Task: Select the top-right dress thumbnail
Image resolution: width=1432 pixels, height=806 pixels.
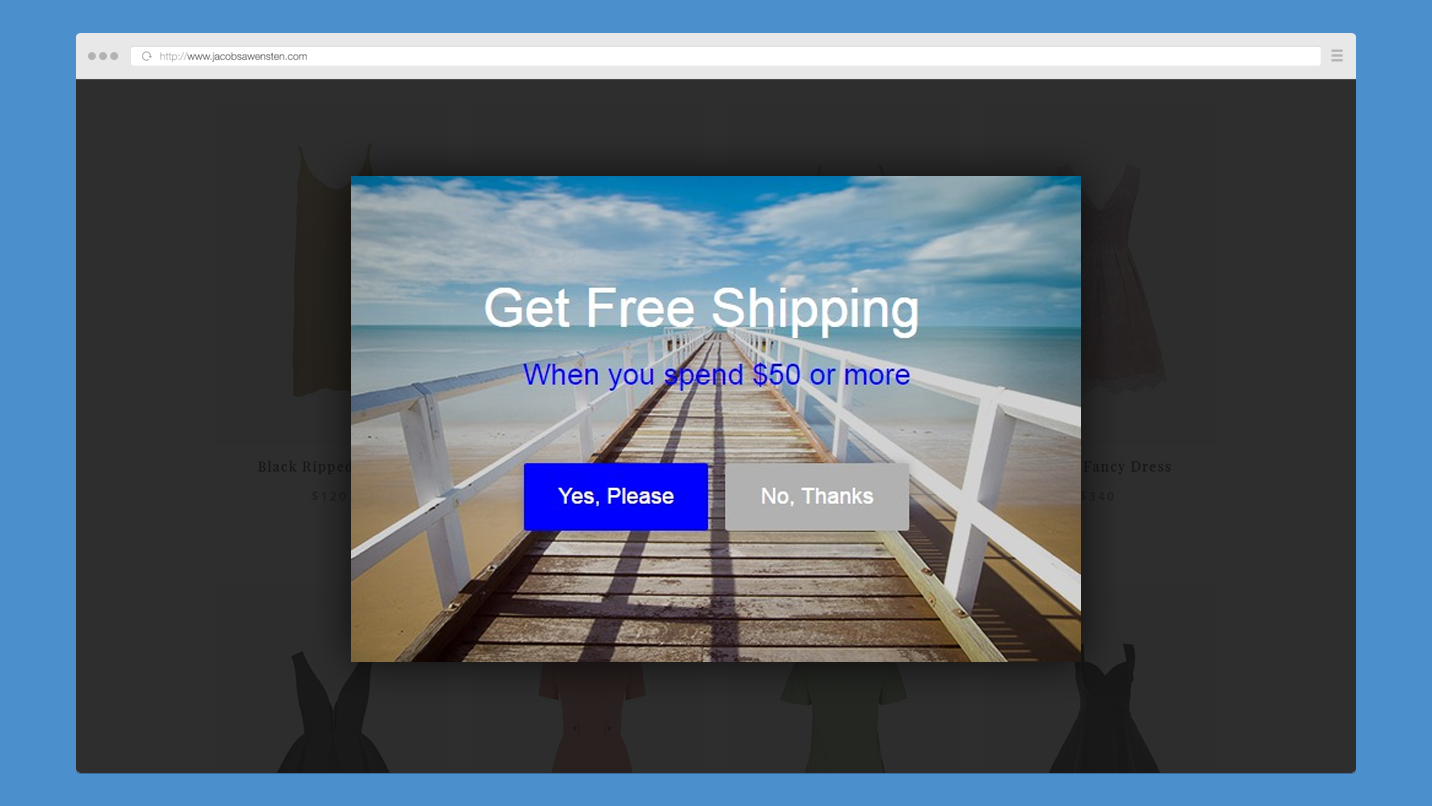Action: [1124, 278]
